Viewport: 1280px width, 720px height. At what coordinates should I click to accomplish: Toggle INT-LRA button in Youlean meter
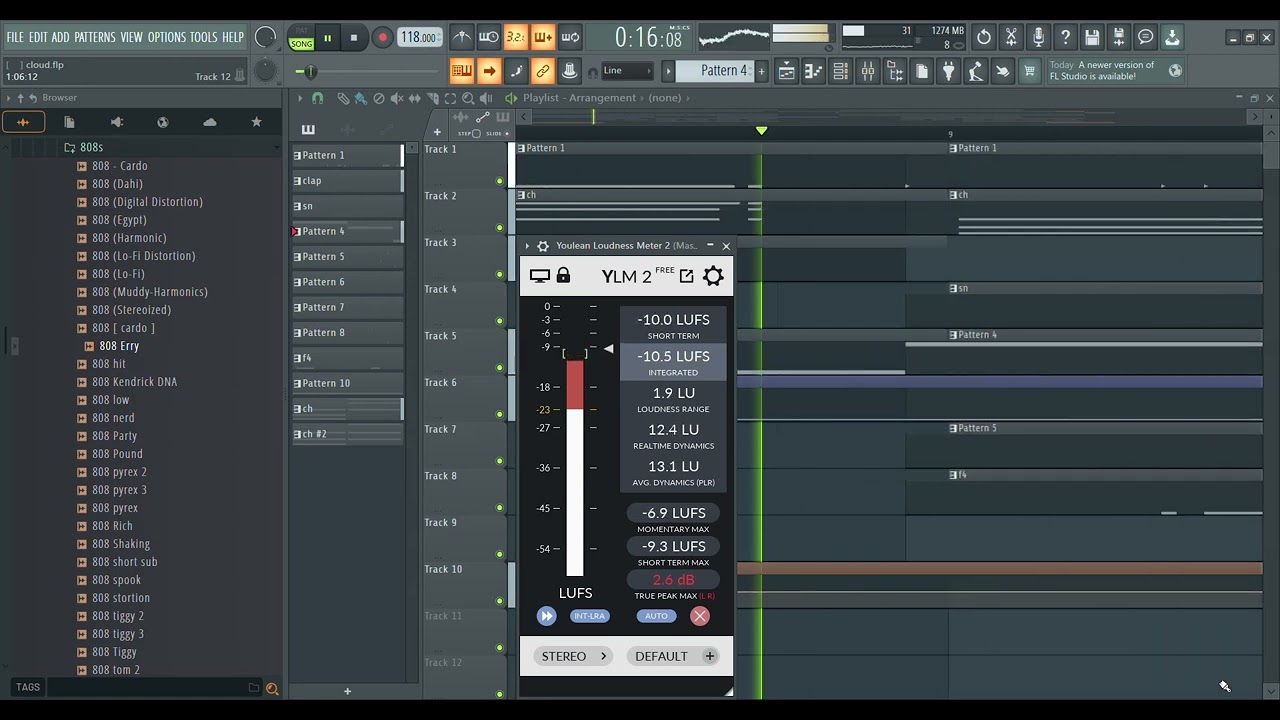tap(589, 616)
